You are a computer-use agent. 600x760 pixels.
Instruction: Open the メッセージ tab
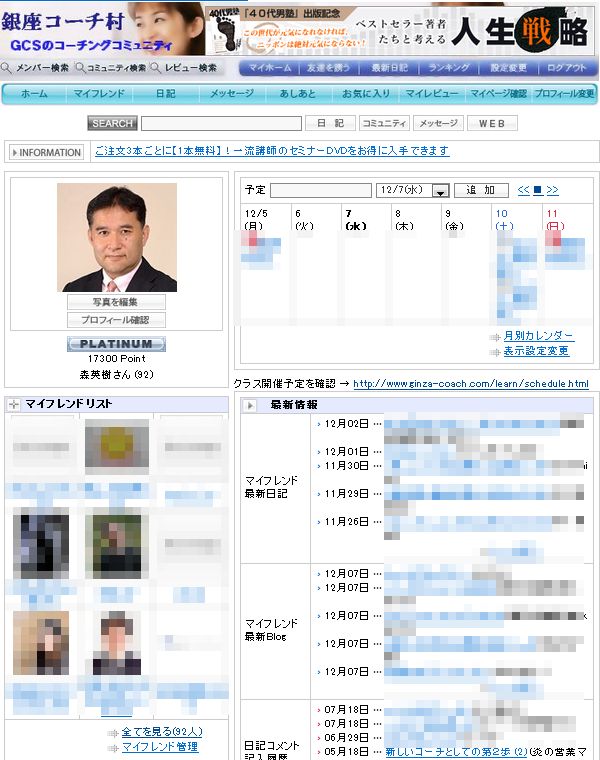point(232,94)
